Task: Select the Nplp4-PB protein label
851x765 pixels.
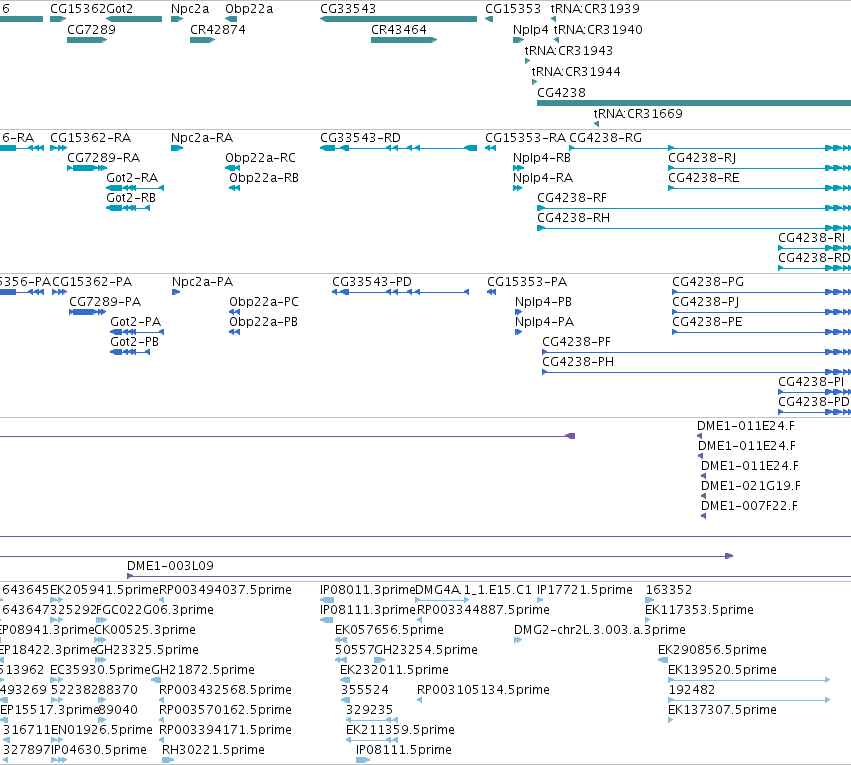Action: click(543, 302)
